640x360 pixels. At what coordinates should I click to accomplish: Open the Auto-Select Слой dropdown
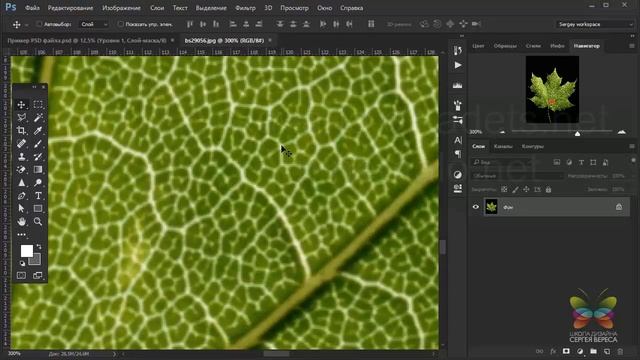point(94,24)
